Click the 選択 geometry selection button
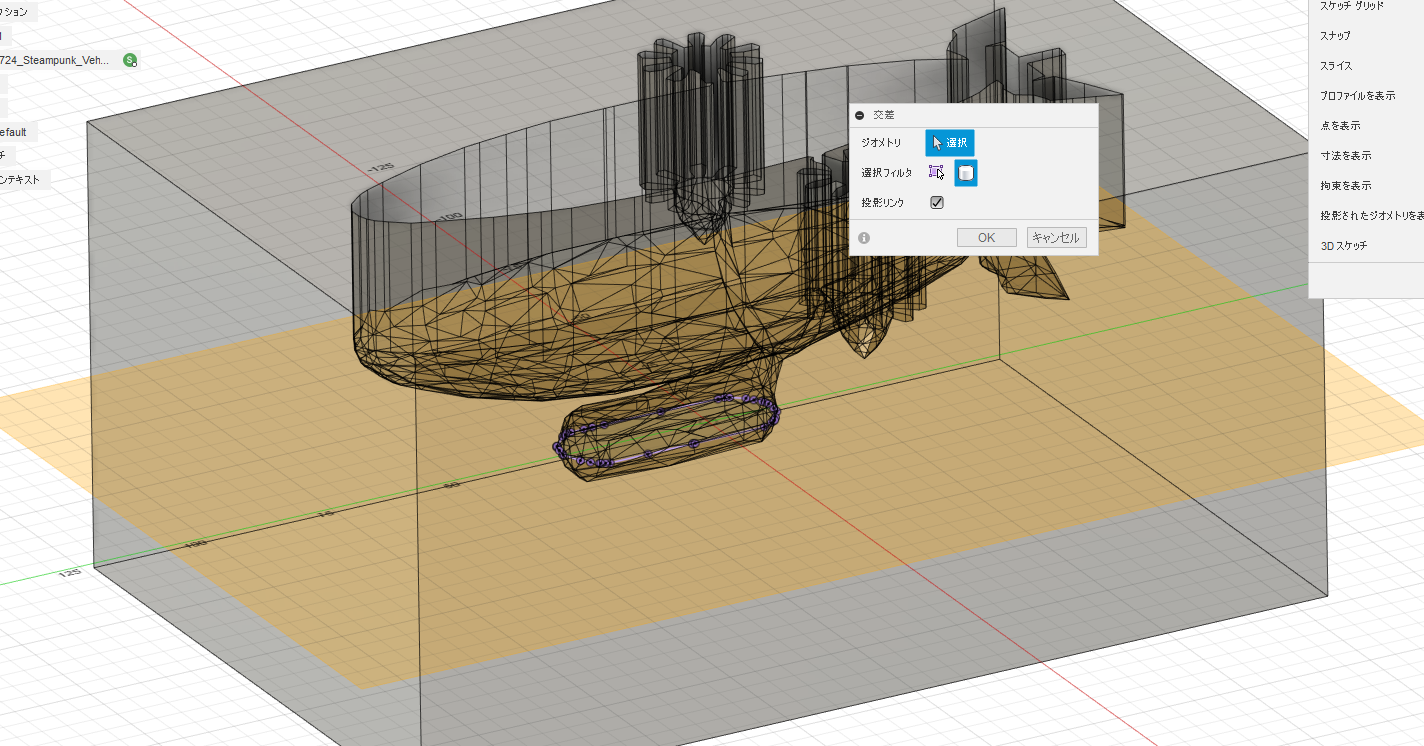This screenshot has width=1424, height=746. [x=949, y=143]
